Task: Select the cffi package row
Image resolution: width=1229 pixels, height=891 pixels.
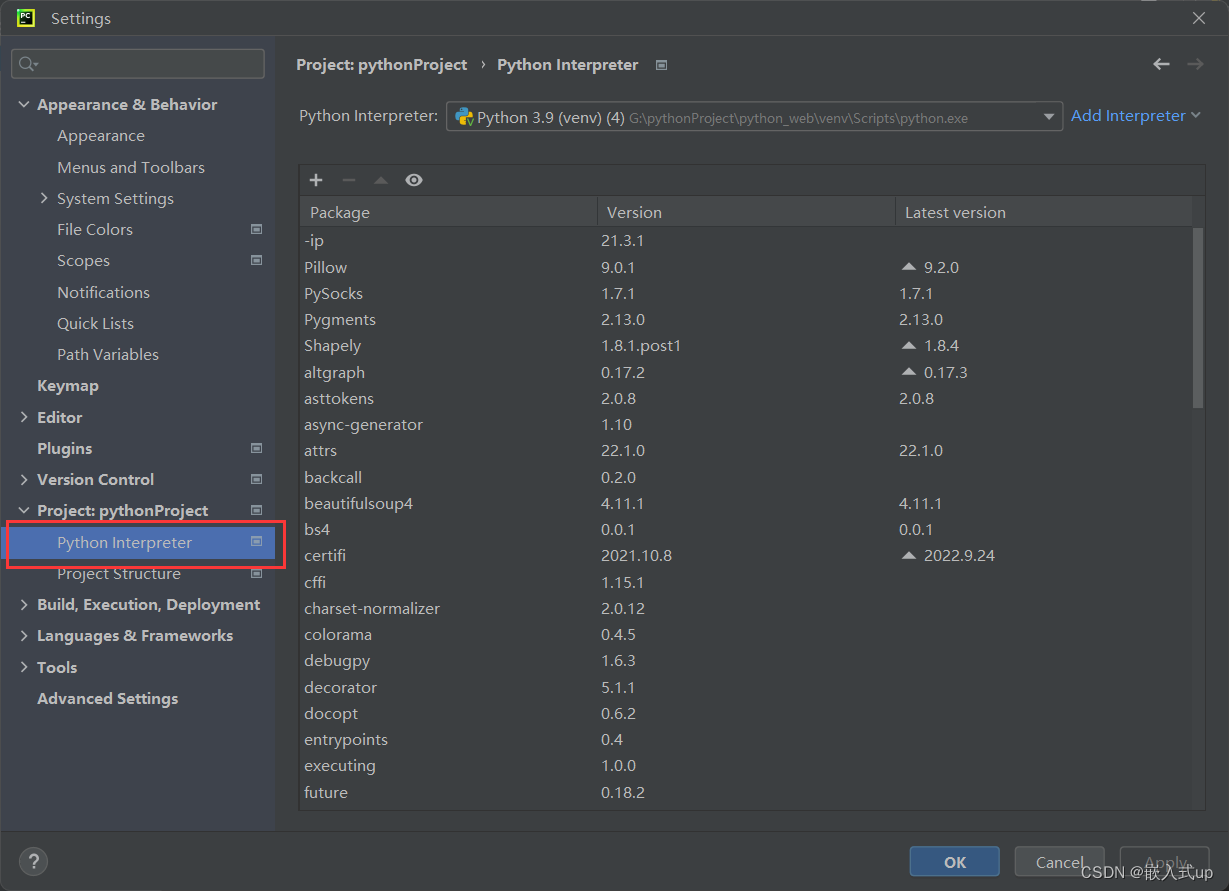Action: [746, 582]
